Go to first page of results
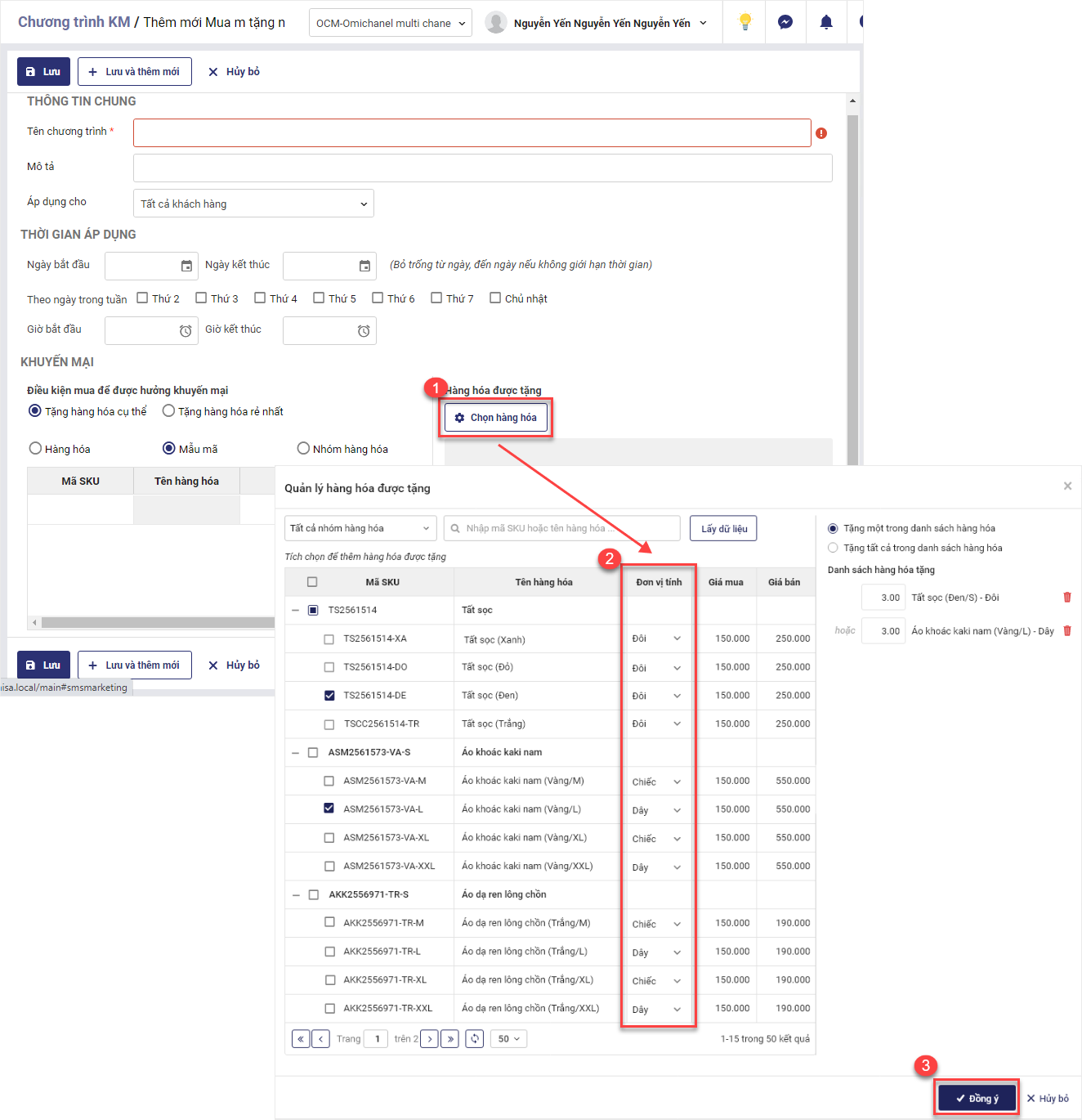 coord(301,1039)
